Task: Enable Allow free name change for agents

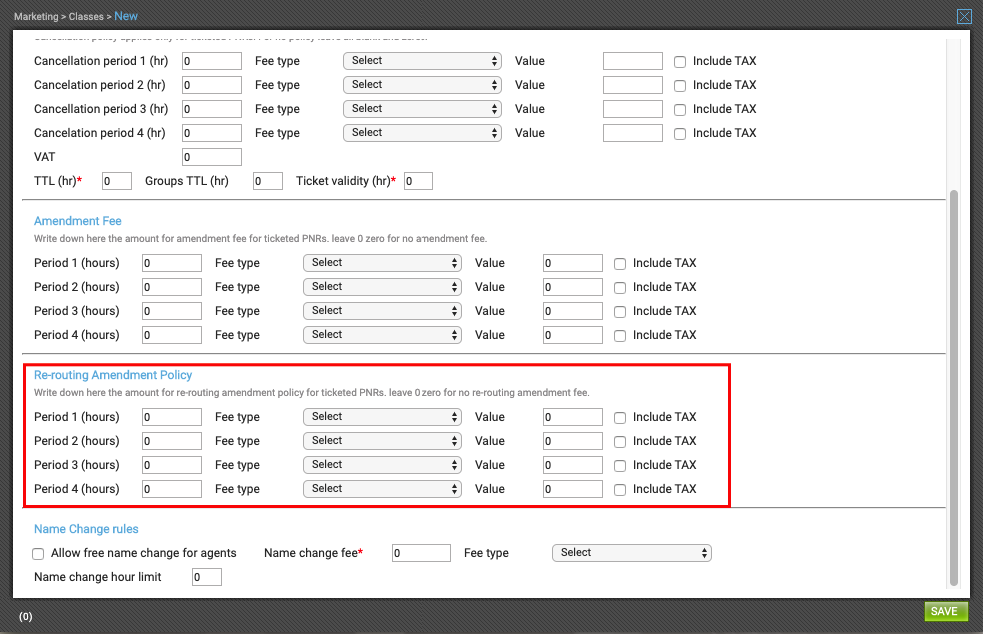Action: click(x=38, y=554)
